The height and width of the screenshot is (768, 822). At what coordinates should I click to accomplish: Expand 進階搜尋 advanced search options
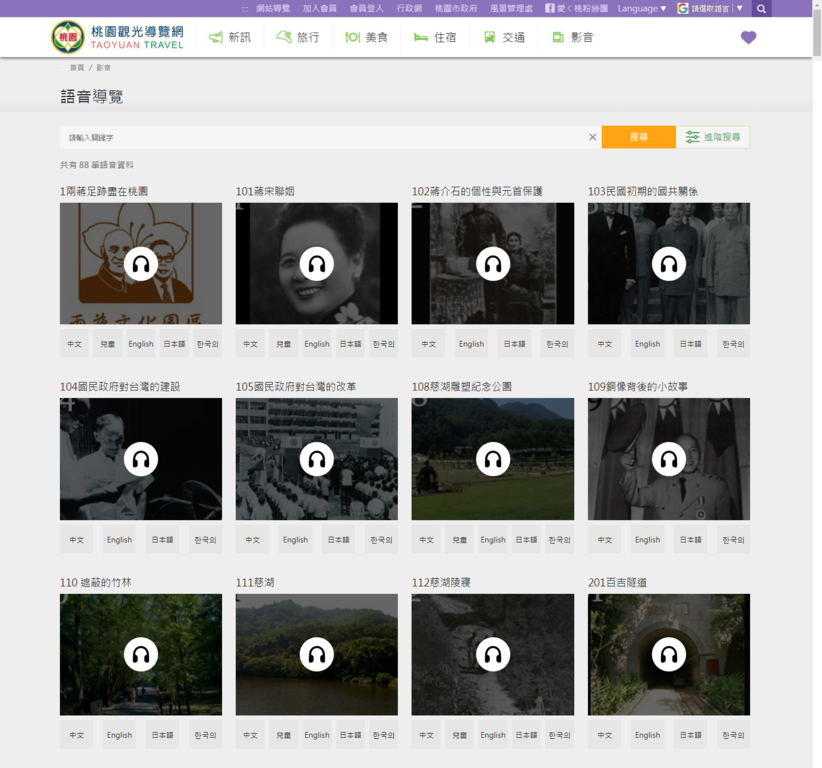[x=713, y=137]
